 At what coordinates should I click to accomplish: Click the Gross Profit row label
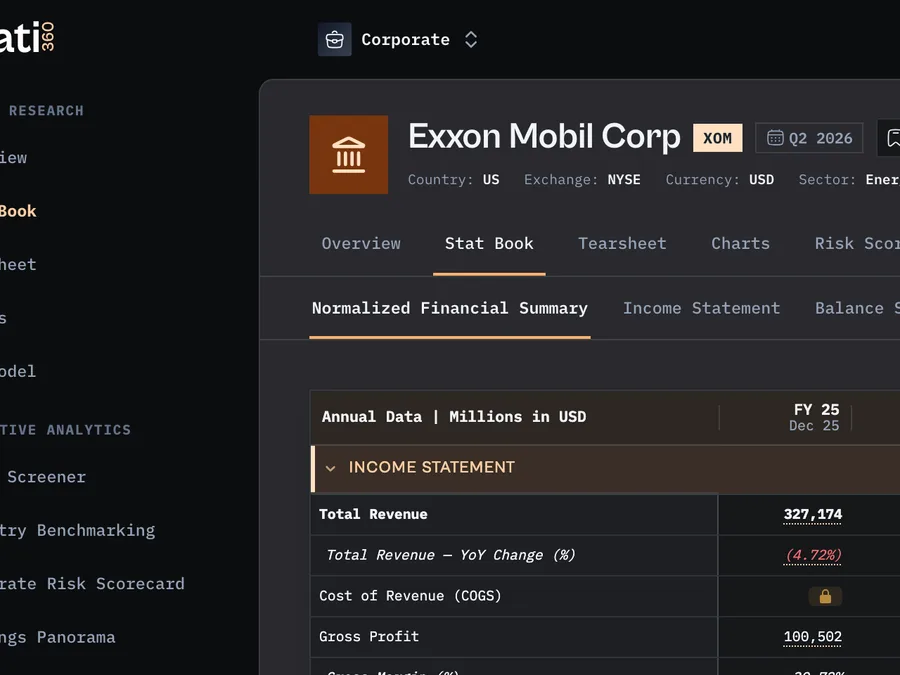coord(369,637)
